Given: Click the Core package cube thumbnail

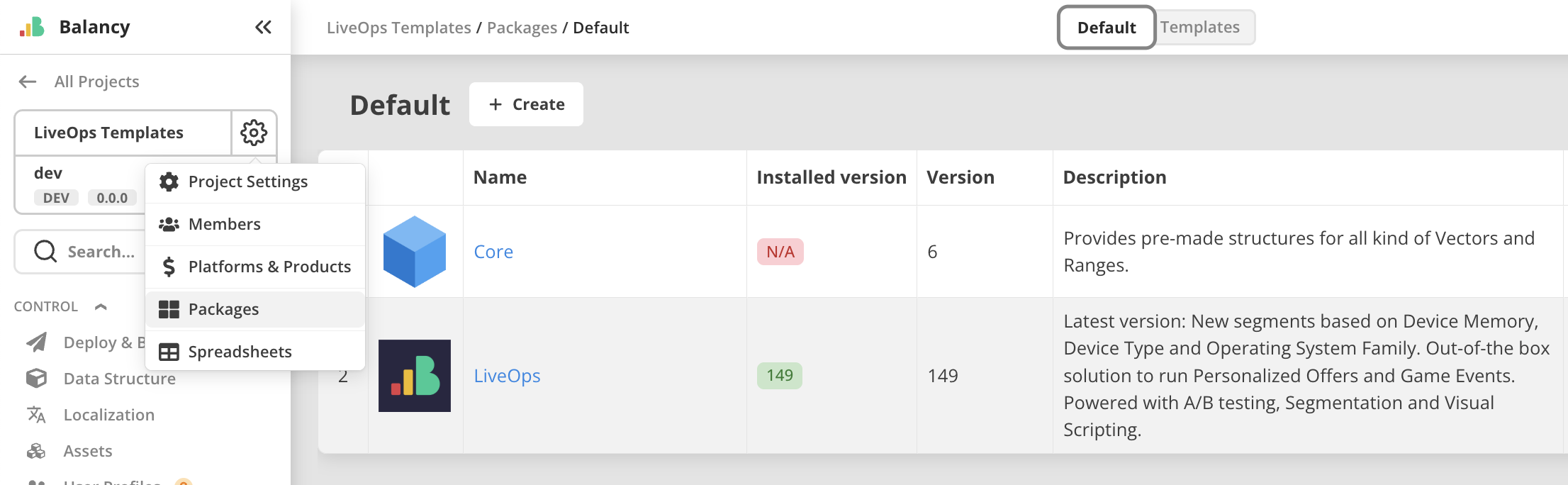Looking at the screenshot, I should (x=415, y=252).
